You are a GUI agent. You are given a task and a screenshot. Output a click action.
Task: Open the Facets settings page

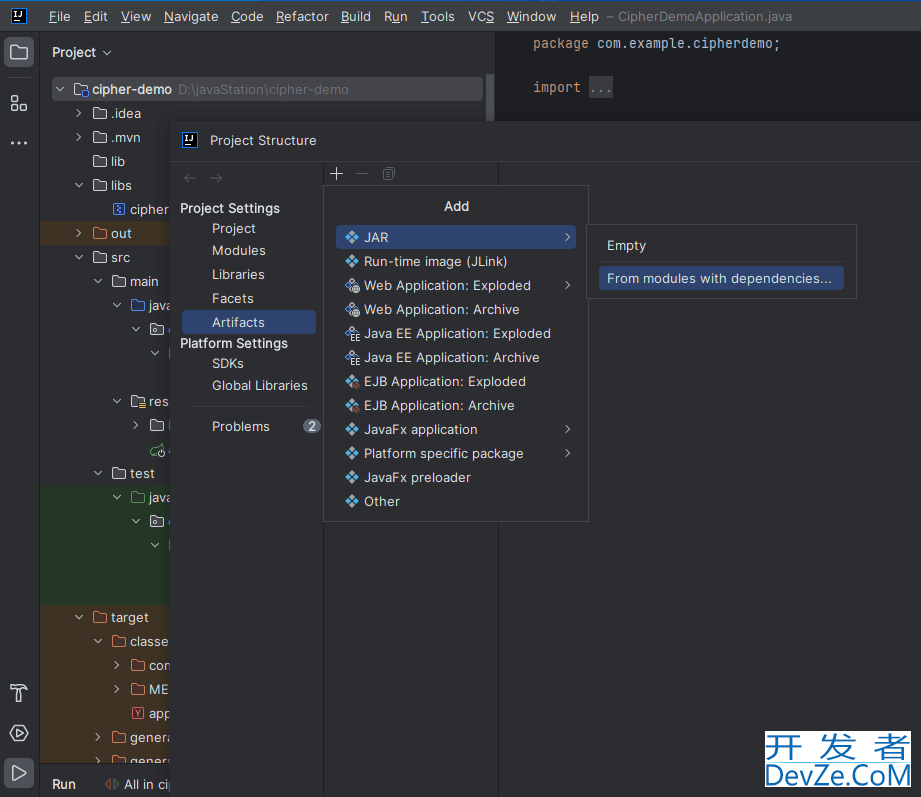[x=233, y=298]
